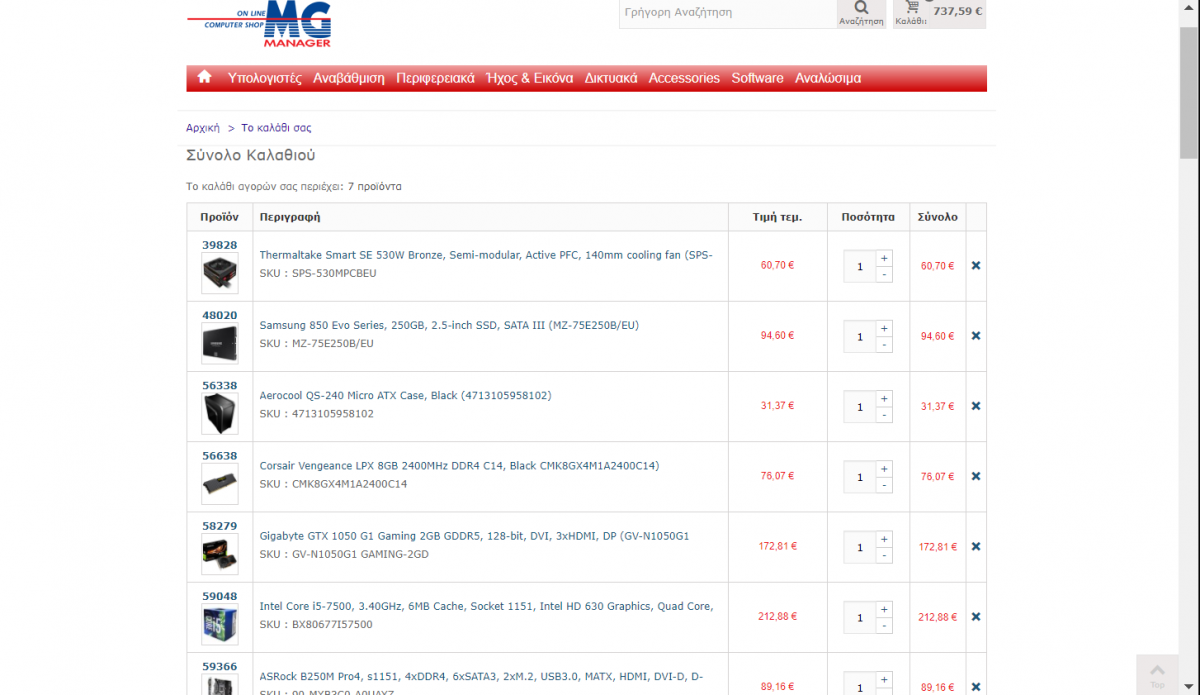Screen dimensions: 1200x695
Task: Open the Thermaltake power supply thumbnail
Action: pos(220,273)
